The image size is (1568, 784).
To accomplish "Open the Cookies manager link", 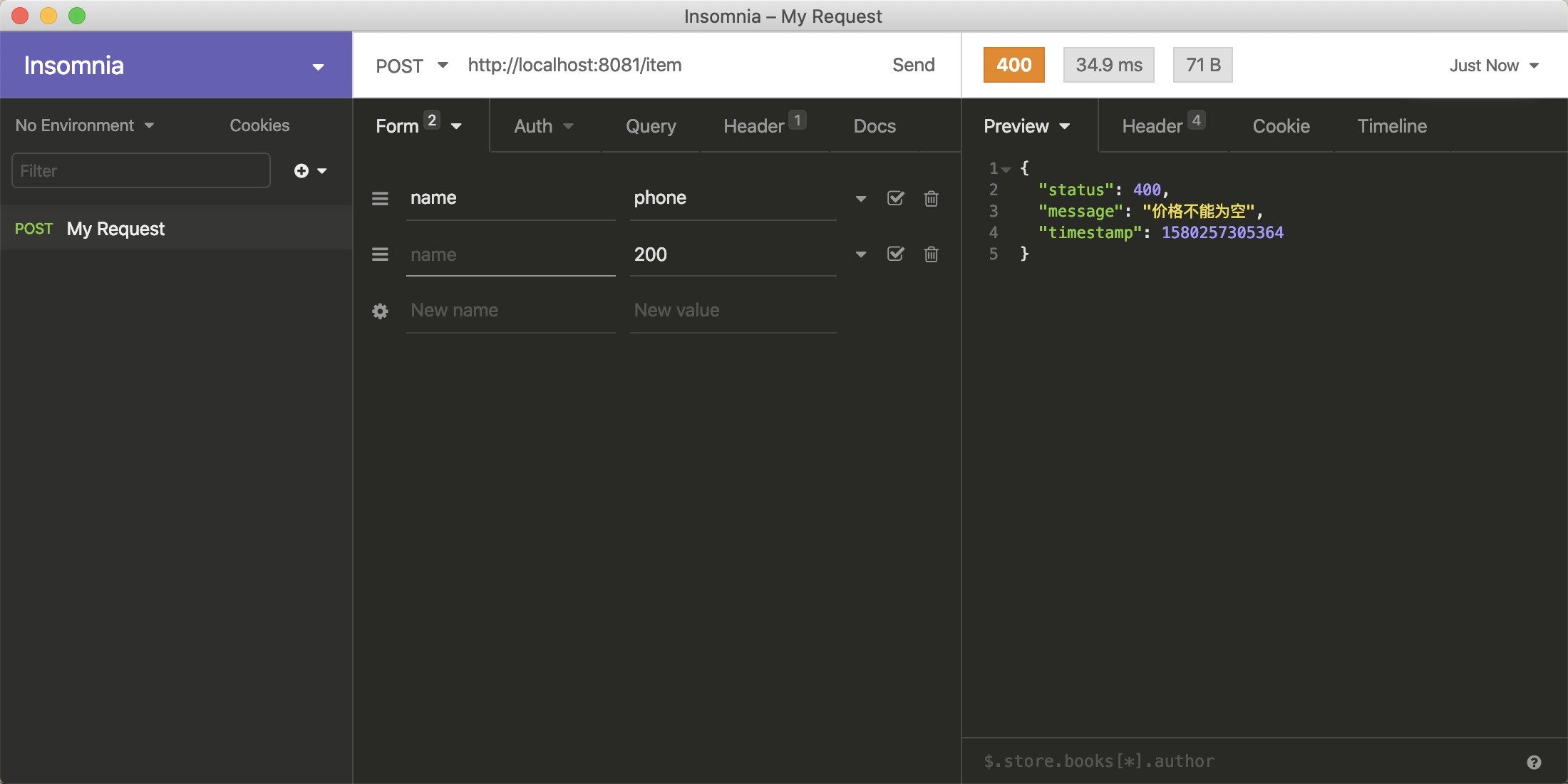I will (259, 125).
